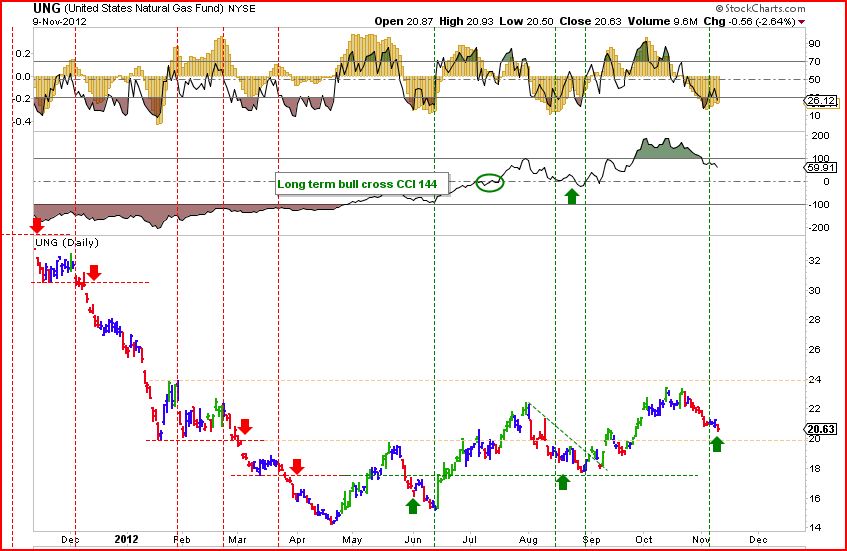Click the Jul label on time axis

pyautogui.click(x=469, y=539)
